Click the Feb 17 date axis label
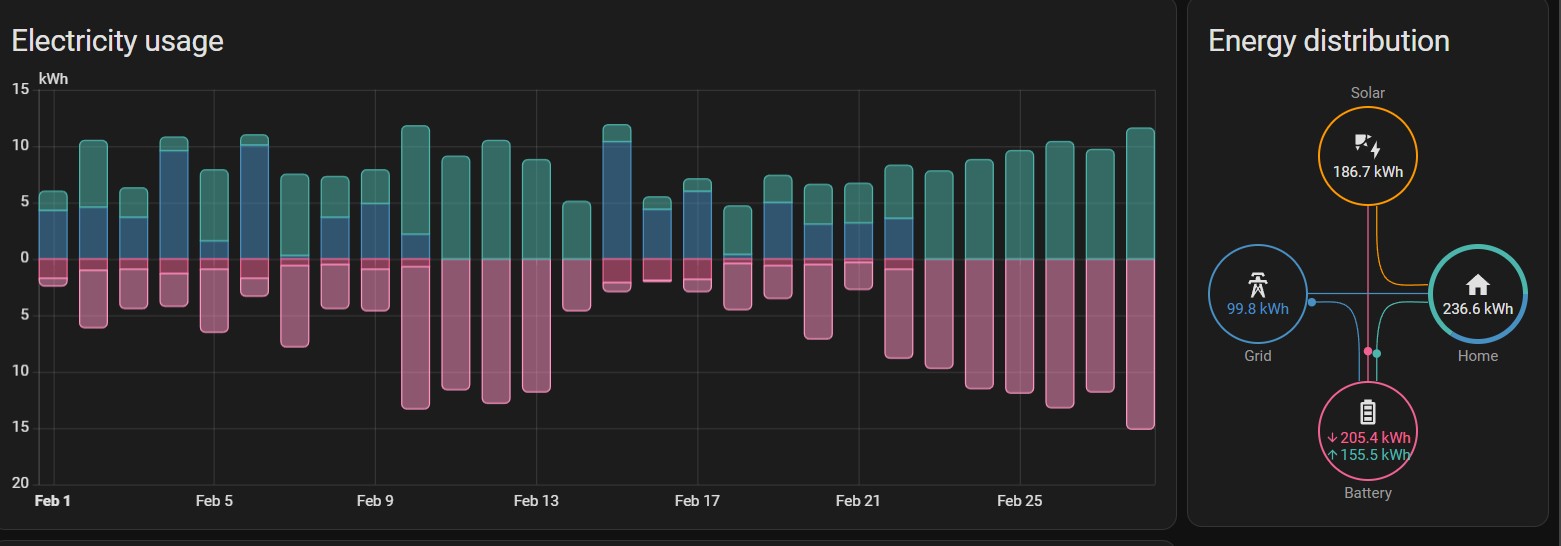 click(x=697, y=500)
